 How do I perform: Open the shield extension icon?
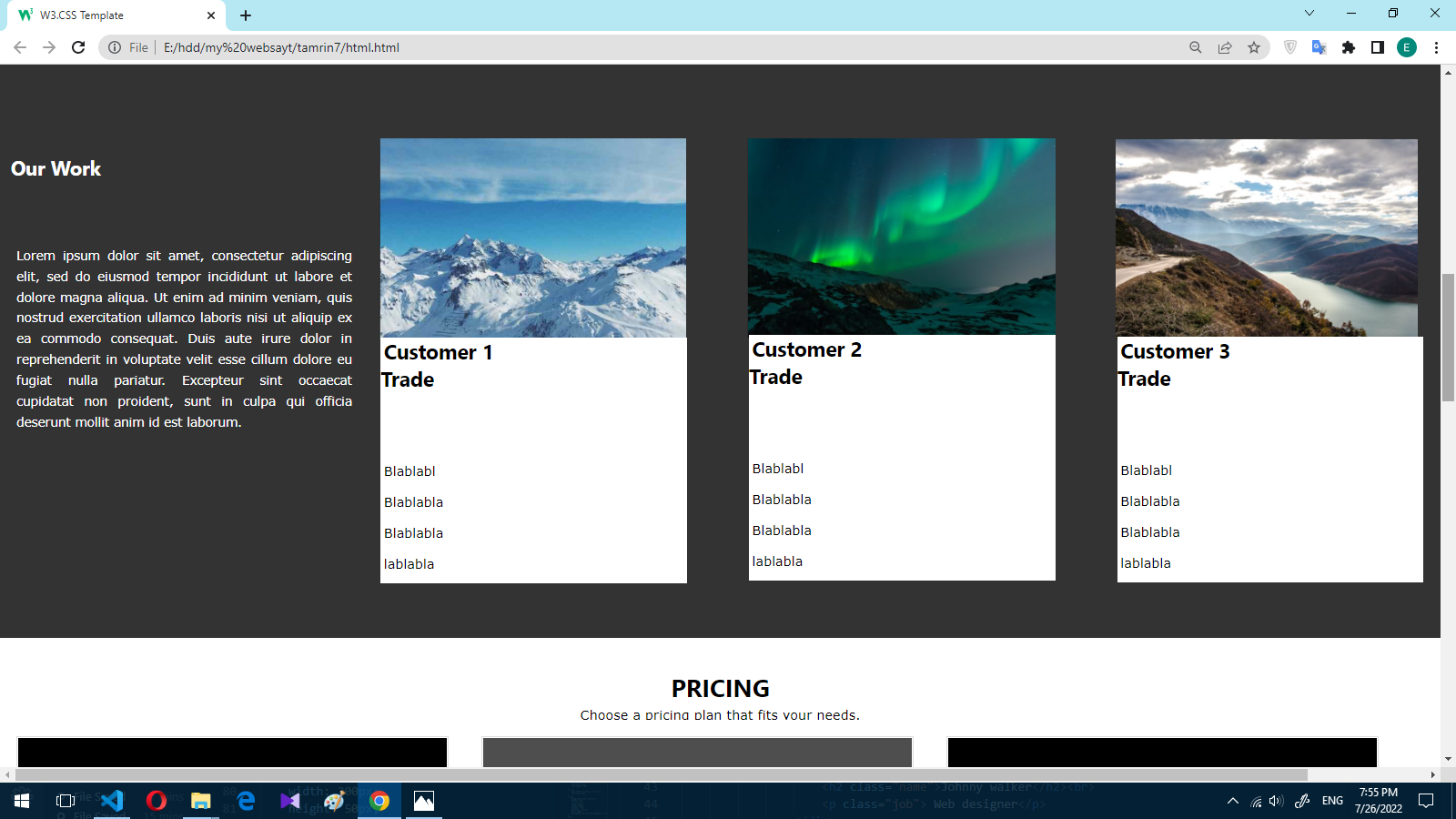pos(1290,47)
